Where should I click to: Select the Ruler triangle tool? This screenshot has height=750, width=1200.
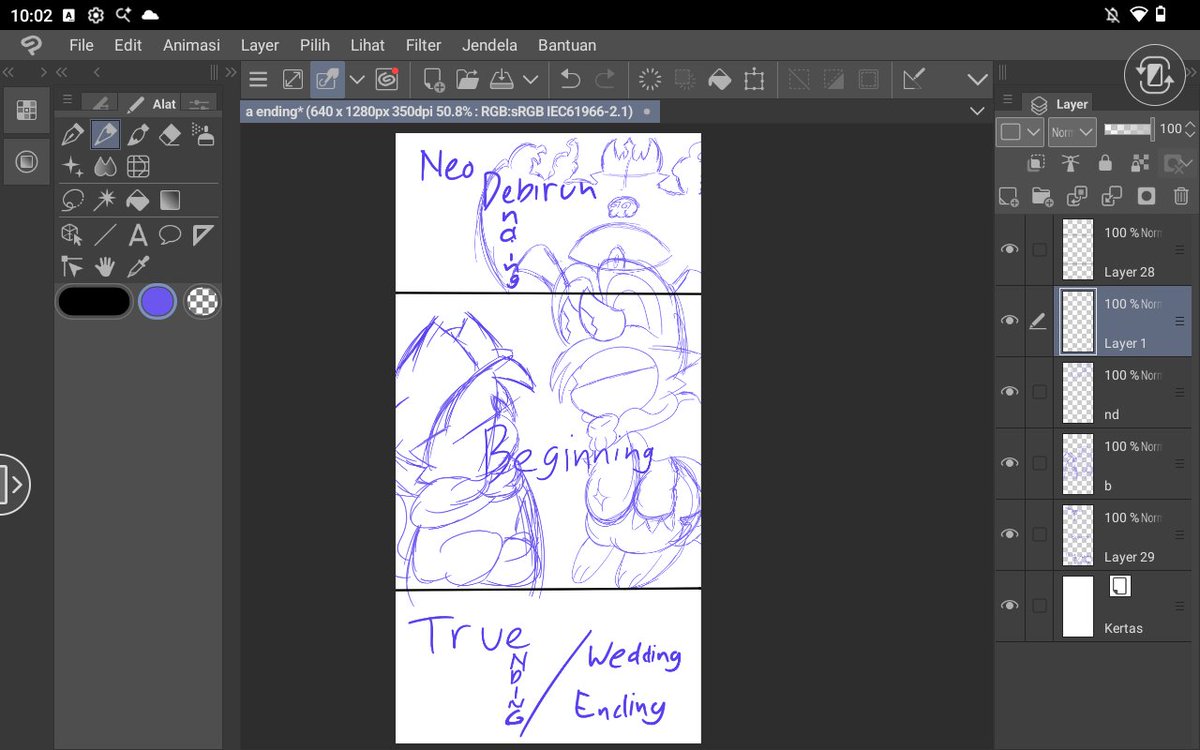click(x=203, y=235)
